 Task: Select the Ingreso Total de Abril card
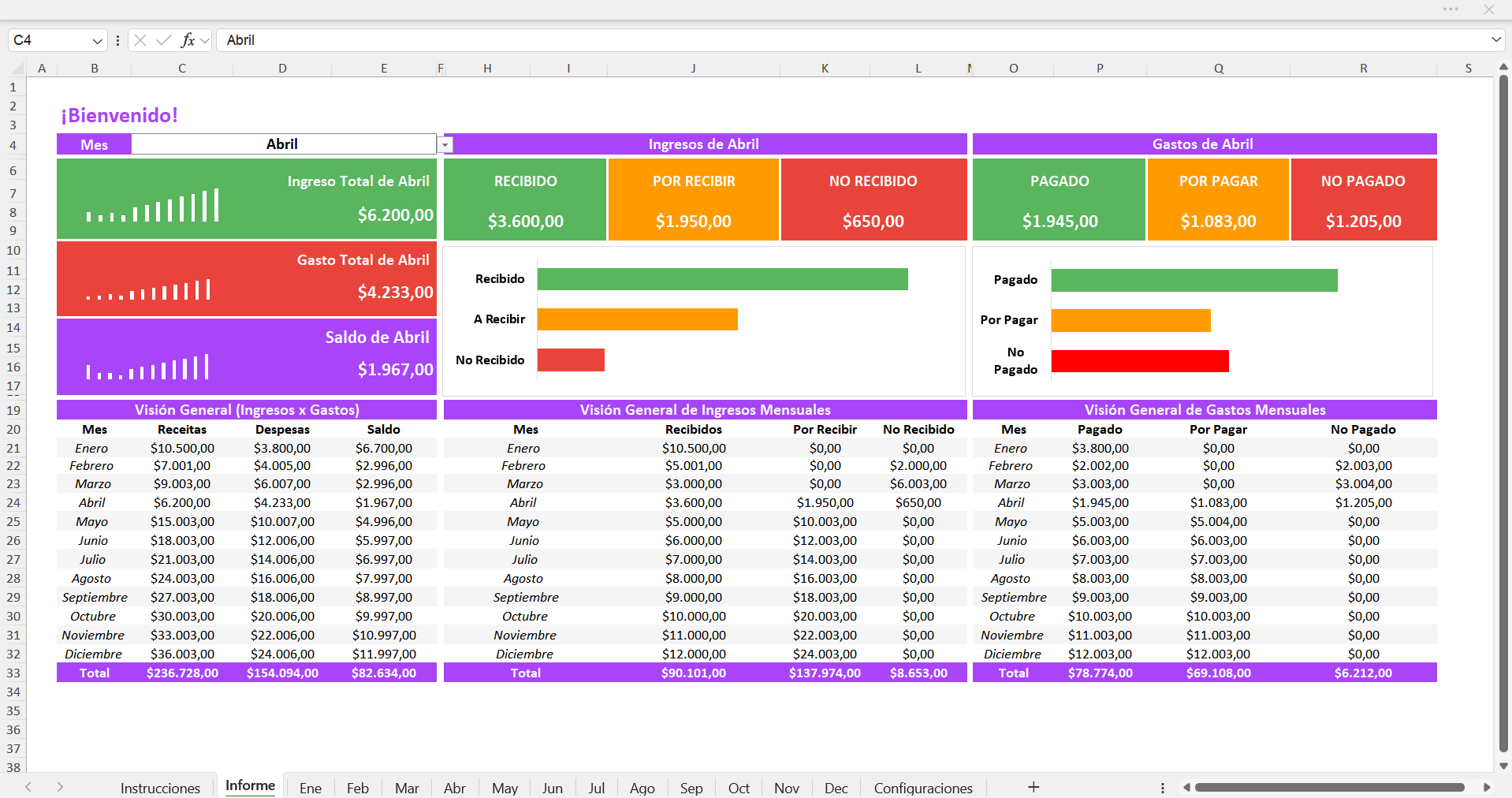pos(247,199)
